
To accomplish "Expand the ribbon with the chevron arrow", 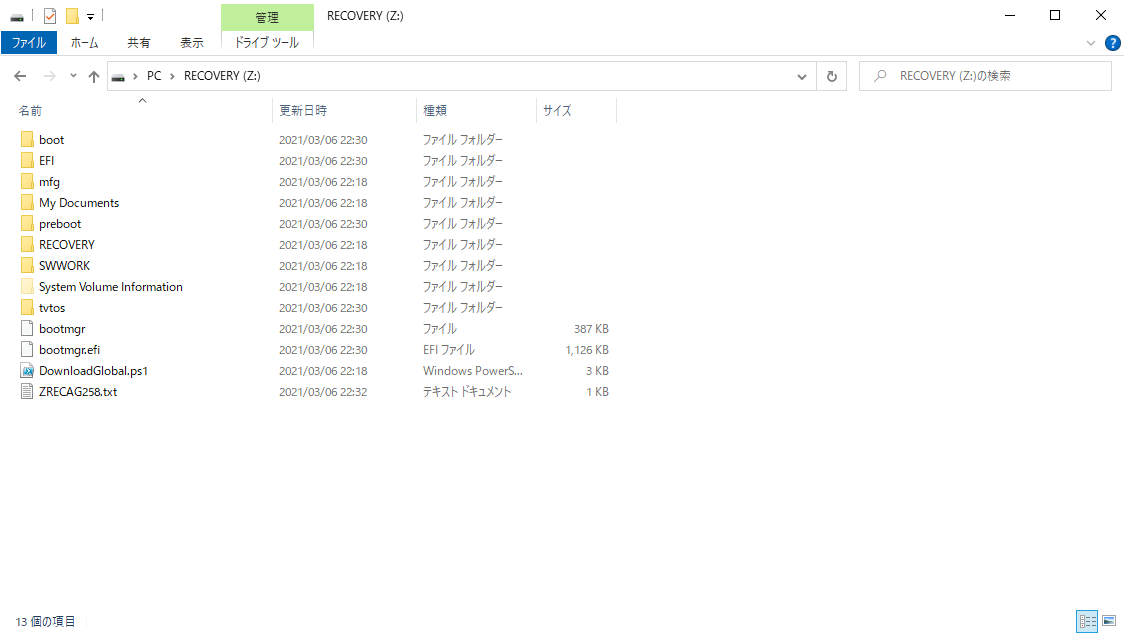I will [1091, 42].
